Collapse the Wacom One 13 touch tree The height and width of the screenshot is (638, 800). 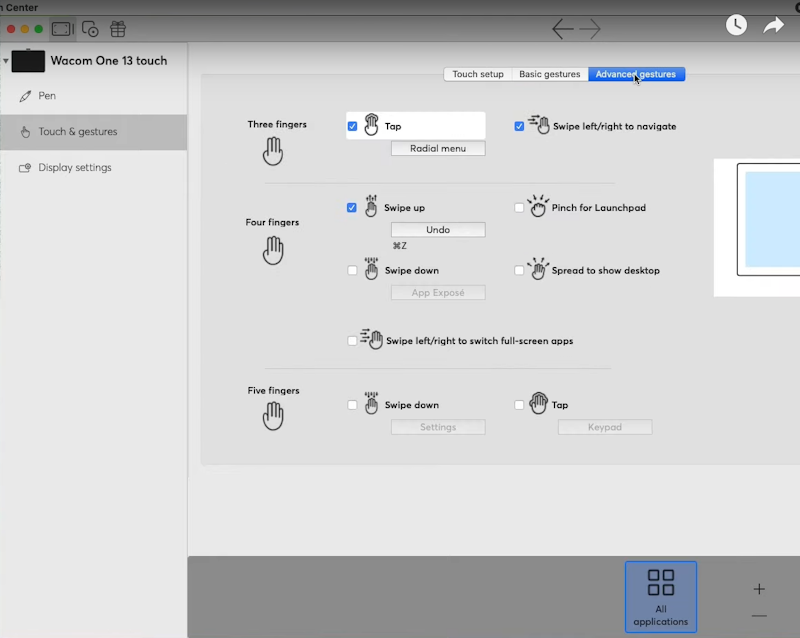click(6, 61)
